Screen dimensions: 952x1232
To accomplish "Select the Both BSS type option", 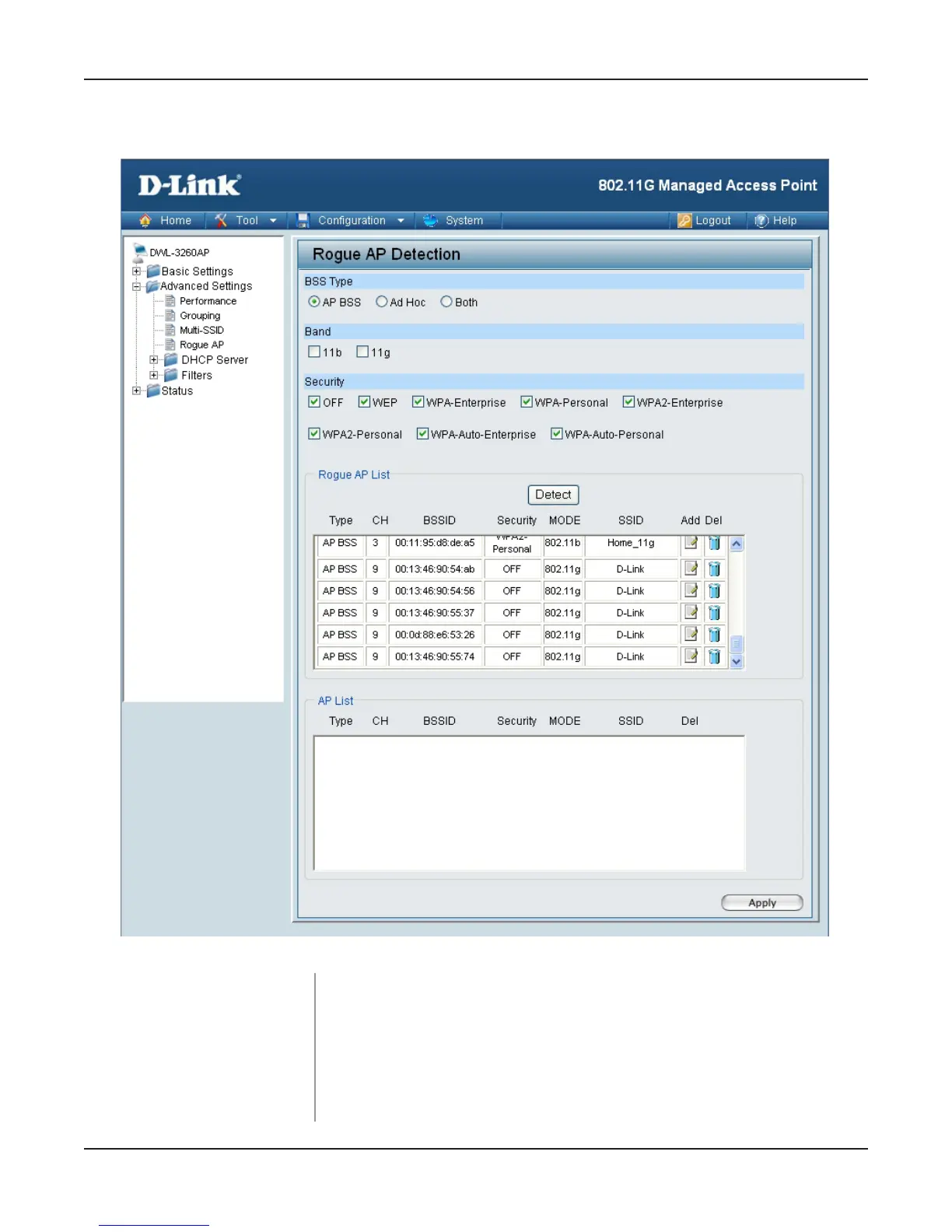I will pos(446,302).
